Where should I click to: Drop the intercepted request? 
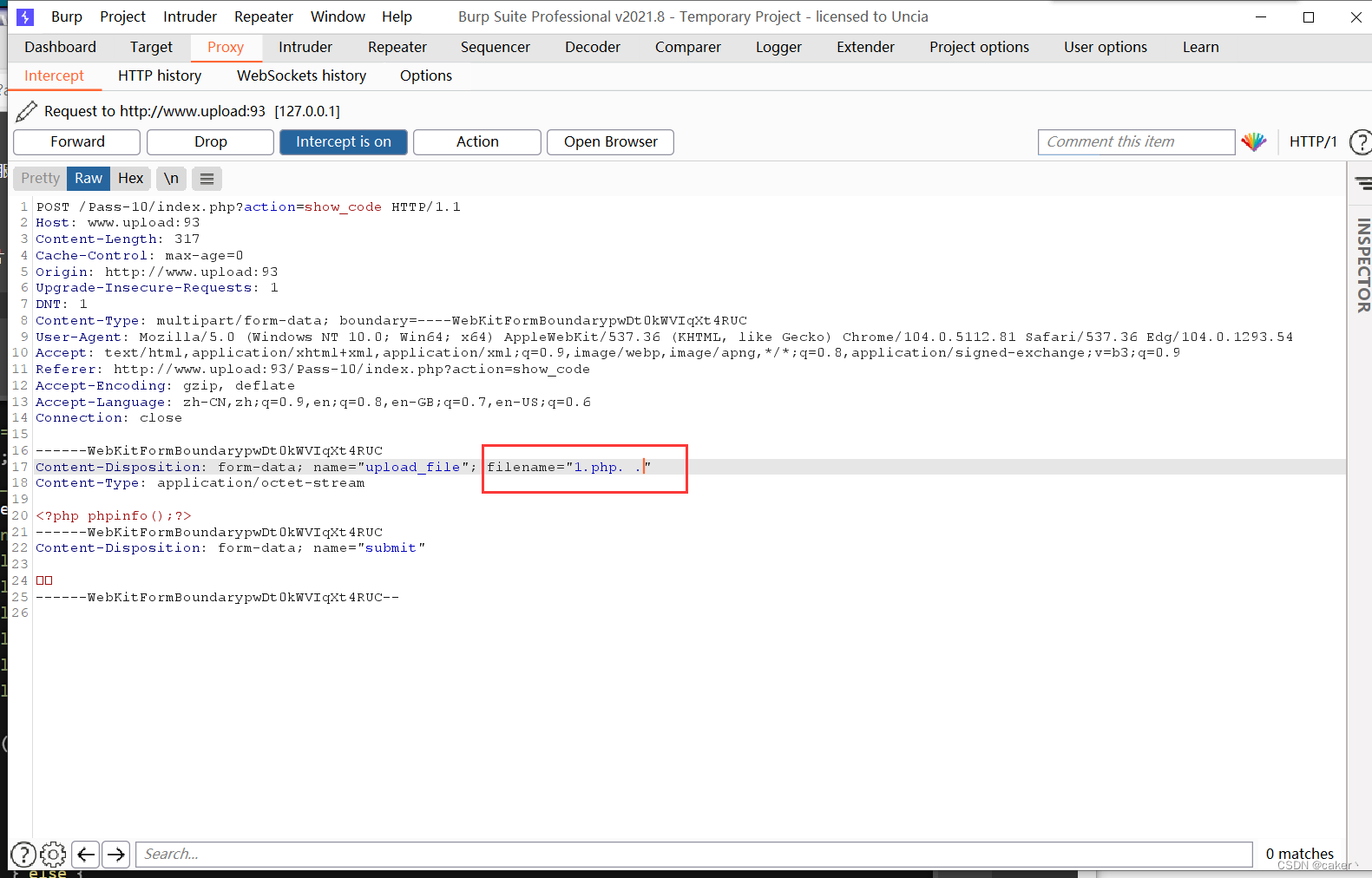(211, 142)
